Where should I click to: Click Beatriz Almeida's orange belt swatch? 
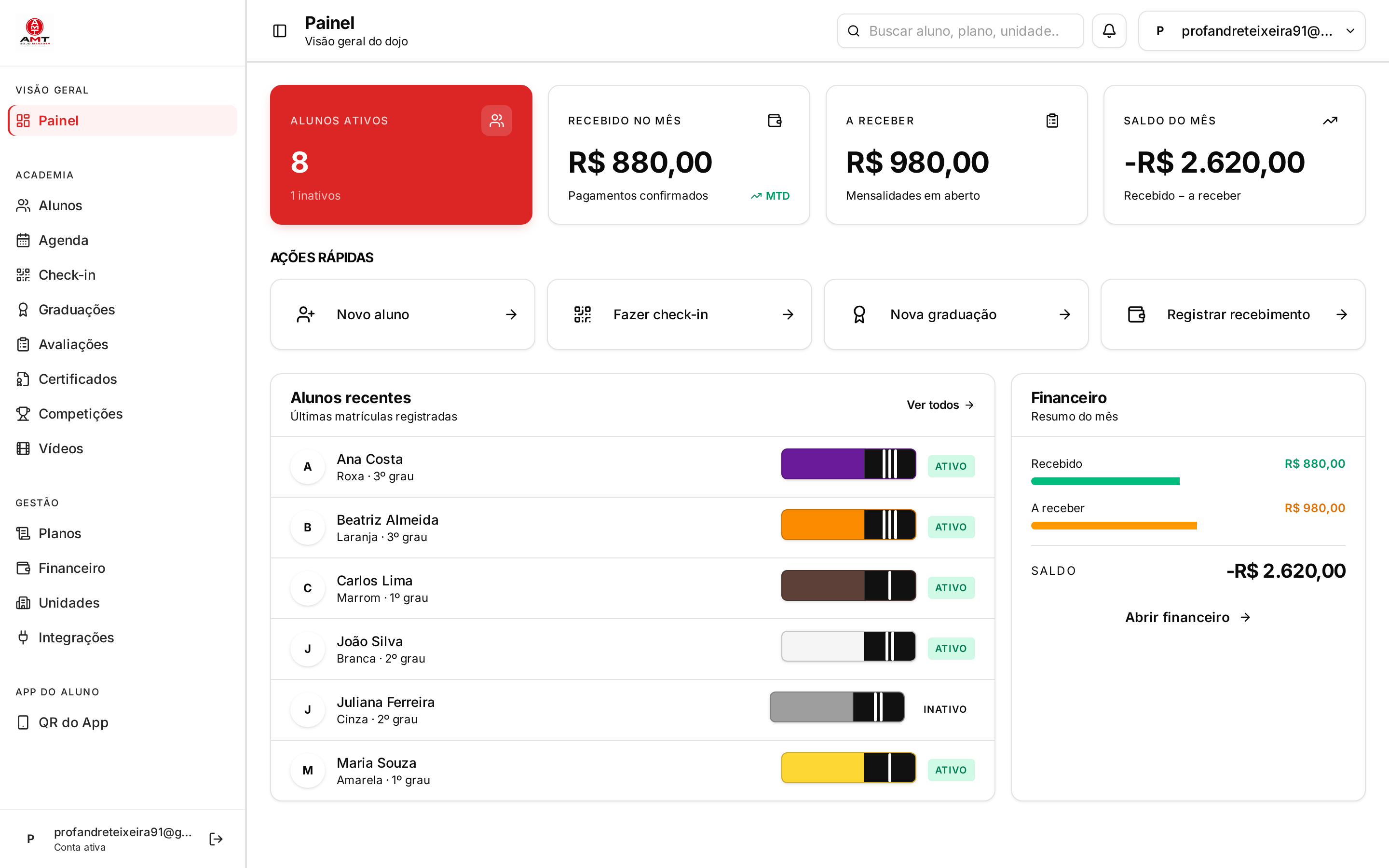848,525
